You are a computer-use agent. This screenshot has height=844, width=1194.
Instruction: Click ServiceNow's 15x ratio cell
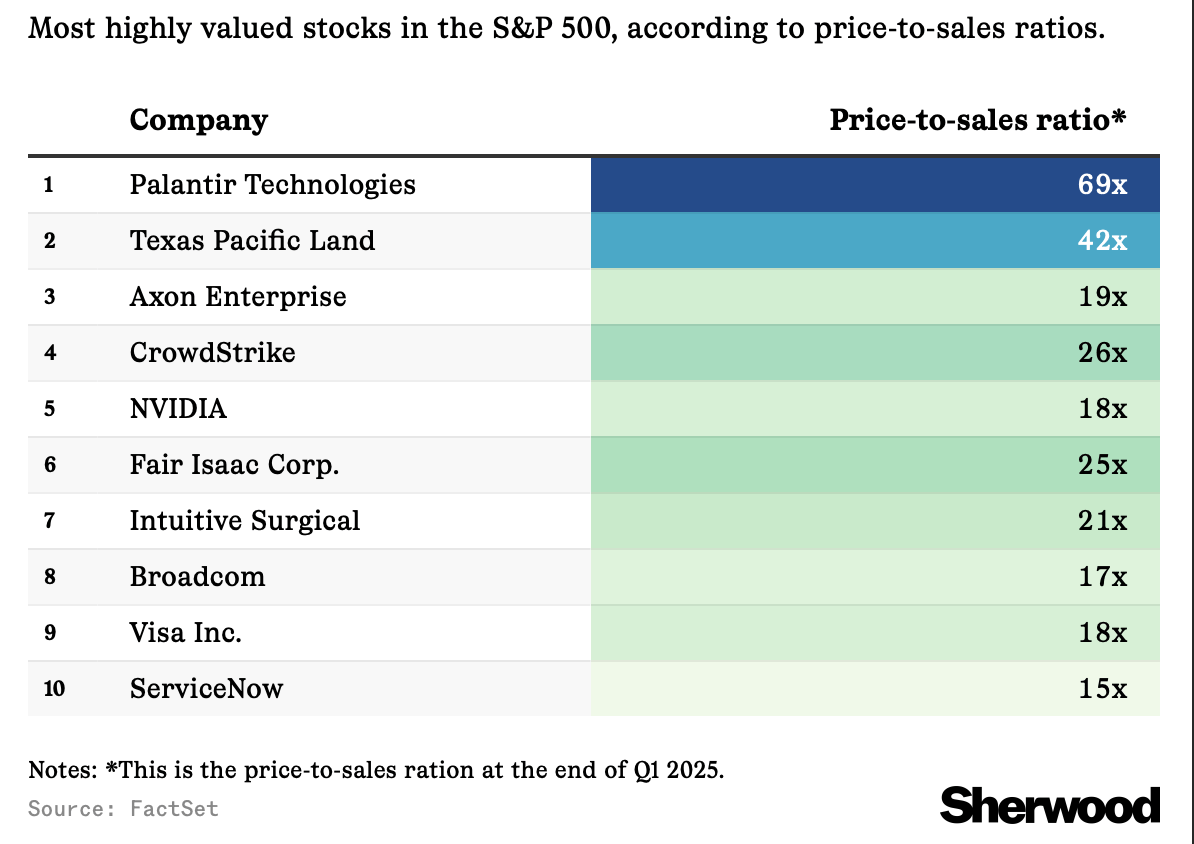point(875,689)
